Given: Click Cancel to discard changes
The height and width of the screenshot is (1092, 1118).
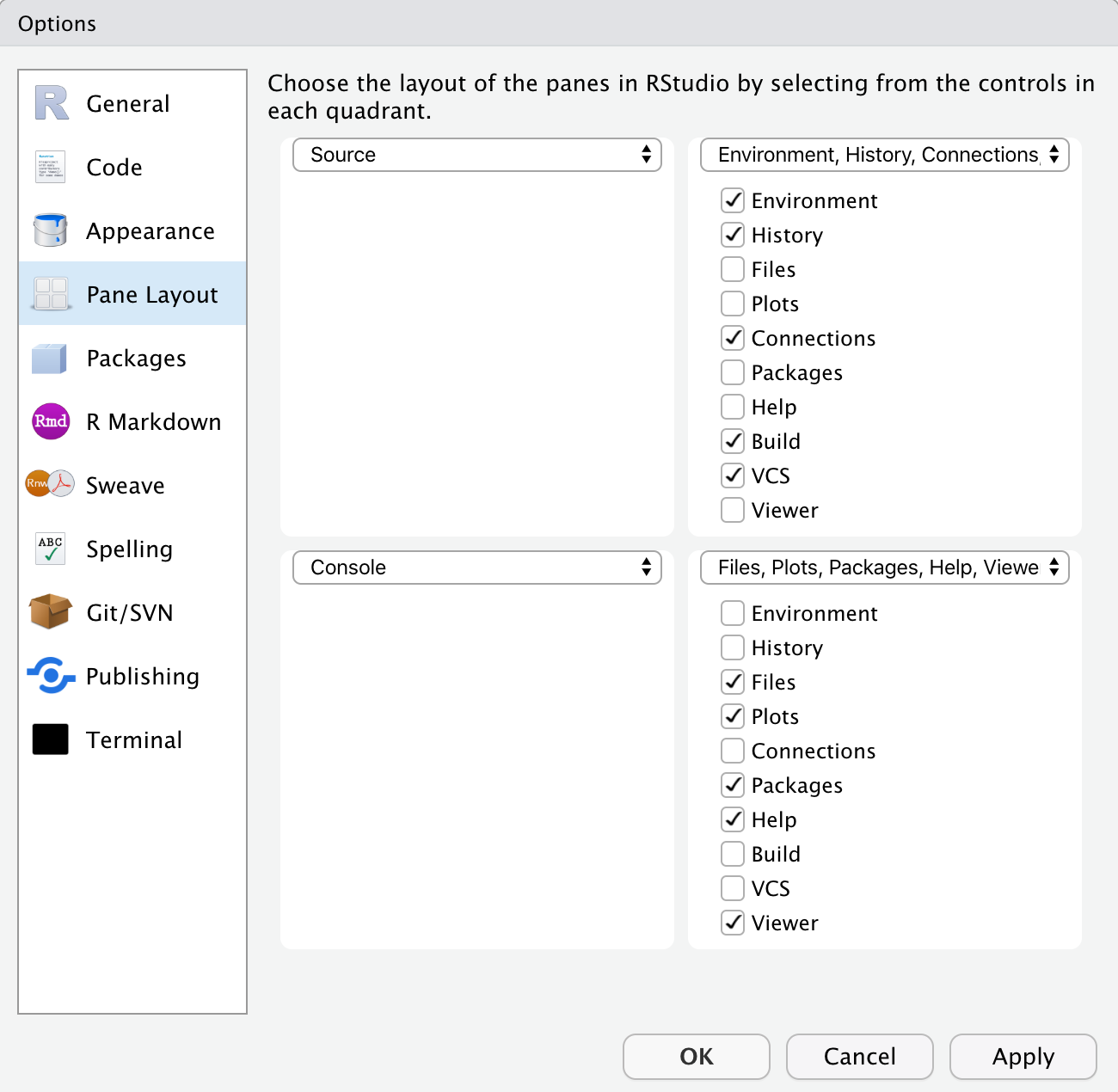Looking at the screenshot, I should pos(859,1057).
